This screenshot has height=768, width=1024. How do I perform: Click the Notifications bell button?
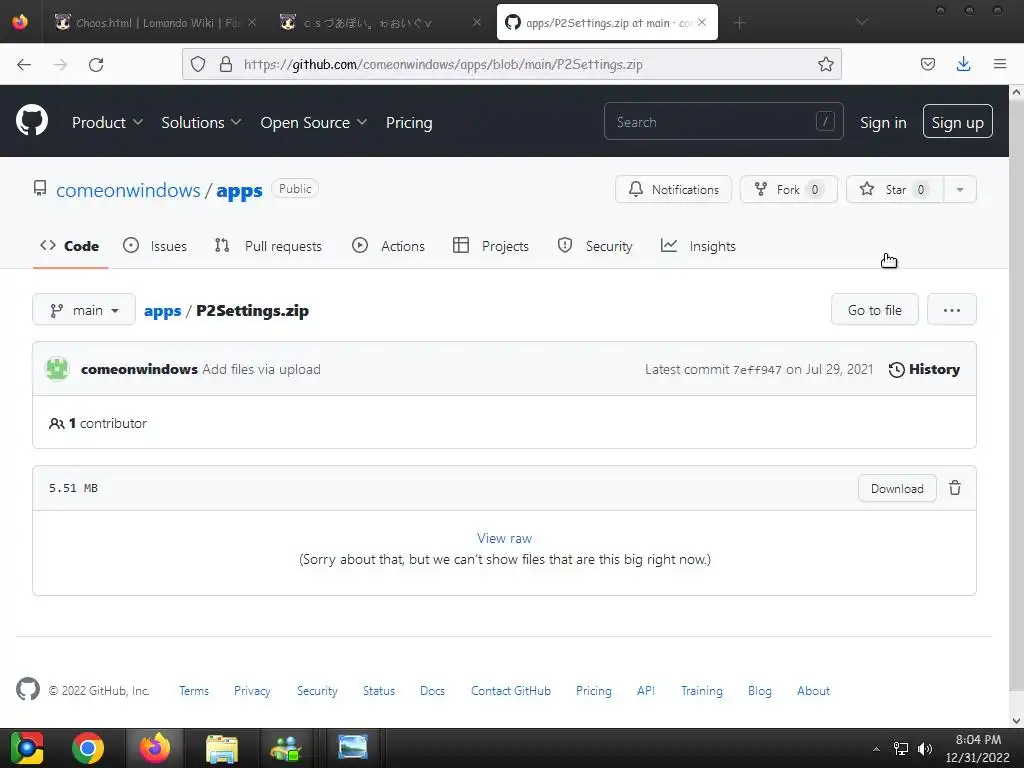[673, 189]
